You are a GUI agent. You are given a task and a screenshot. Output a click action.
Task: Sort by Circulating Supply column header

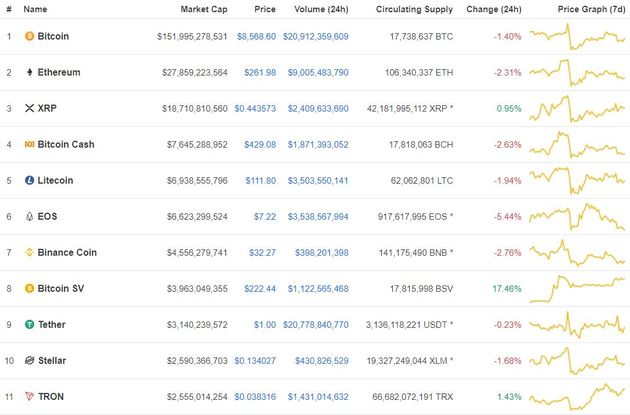click(414, 9)
